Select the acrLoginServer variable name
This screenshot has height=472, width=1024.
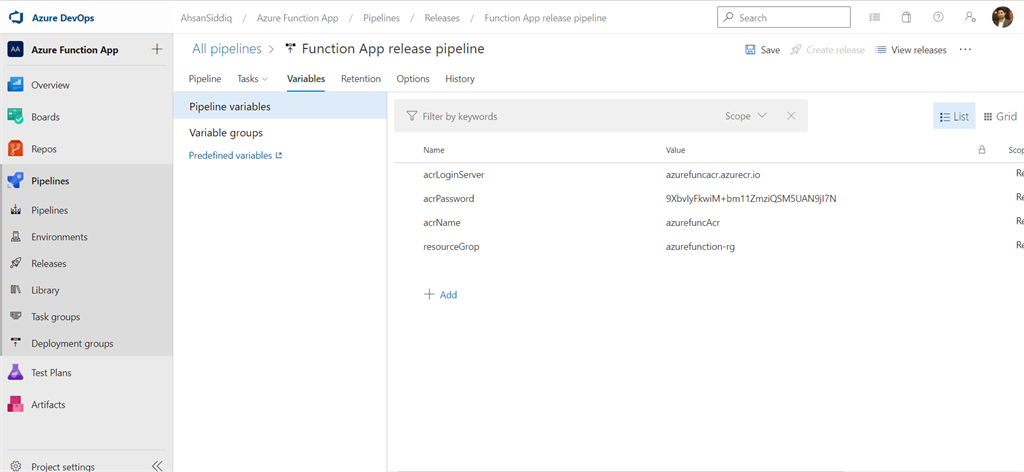453,174
